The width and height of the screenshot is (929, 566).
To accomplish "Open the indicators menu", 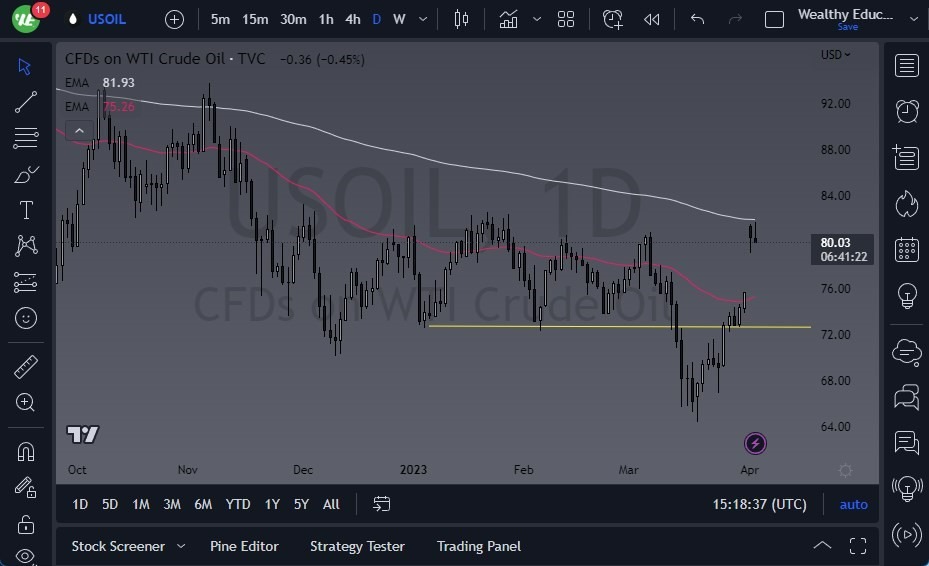I will coord(508,20).
